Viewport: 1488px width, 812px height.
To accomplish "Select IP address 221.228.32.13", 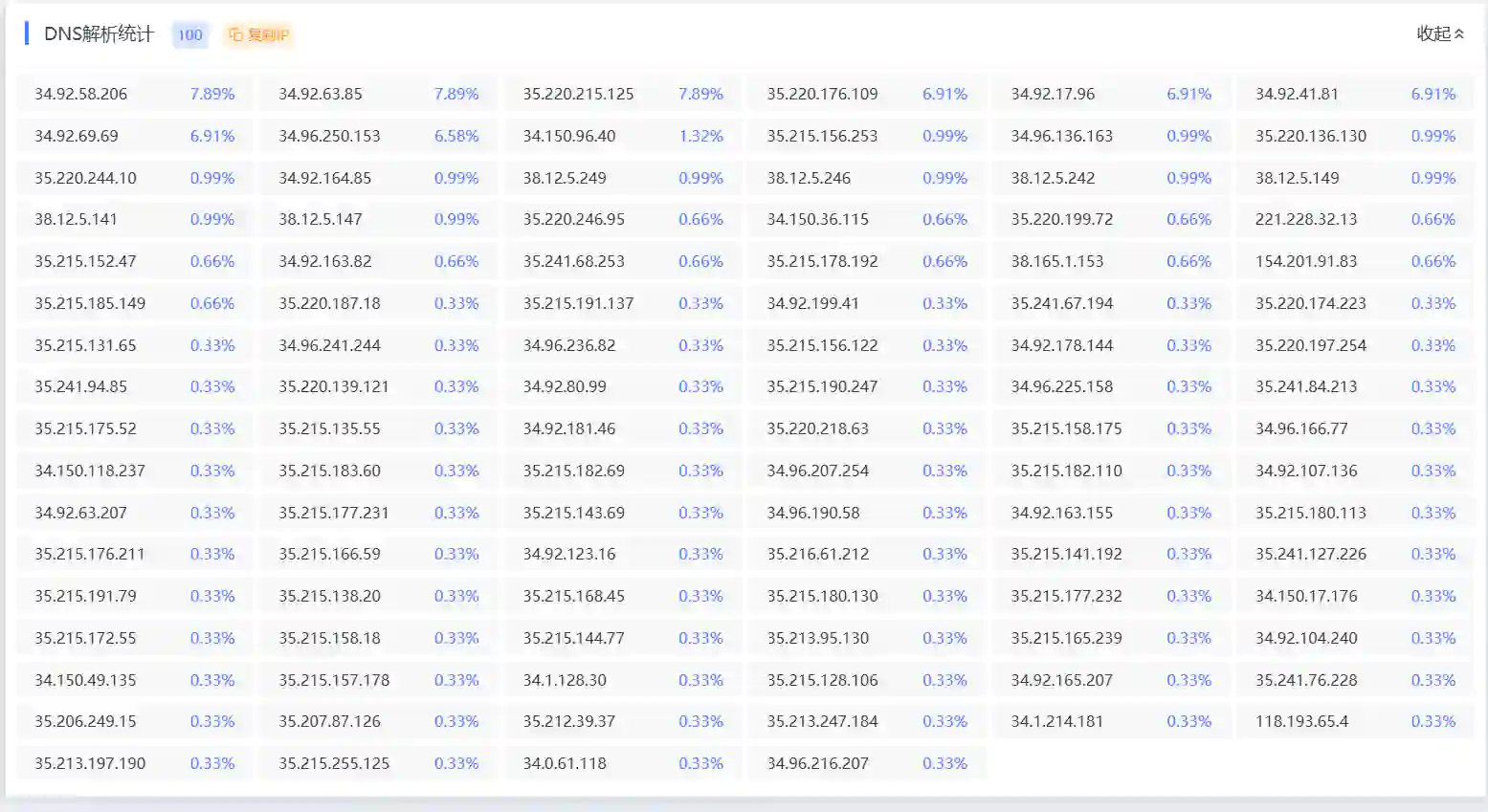I will click(1306, 219).
